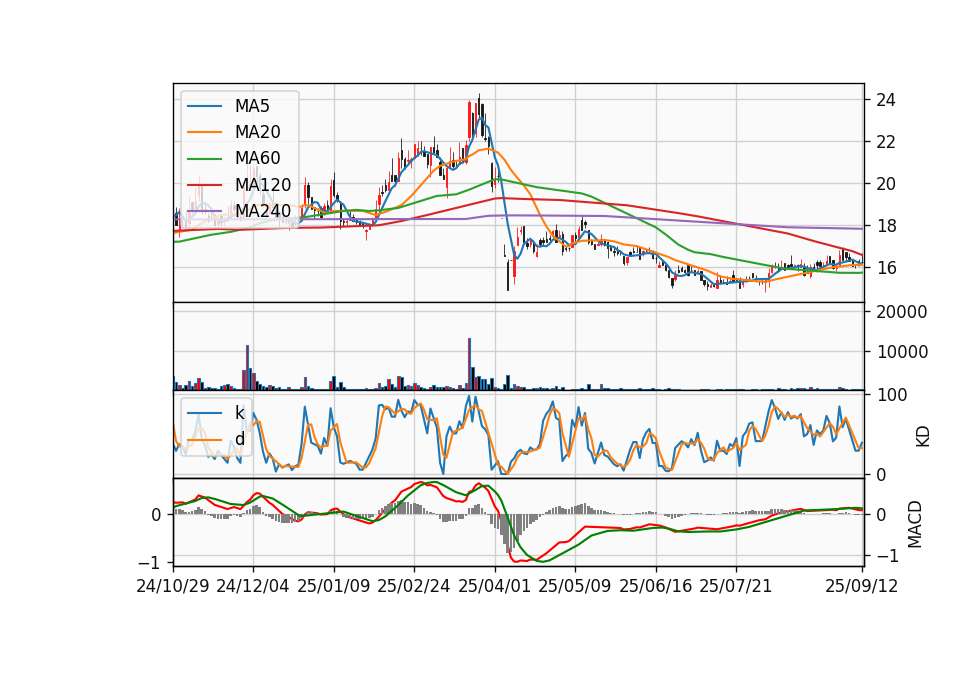This screenshot has width=960, height=690.
Task: Click the KD axis label
Action: tap(922, 437)
